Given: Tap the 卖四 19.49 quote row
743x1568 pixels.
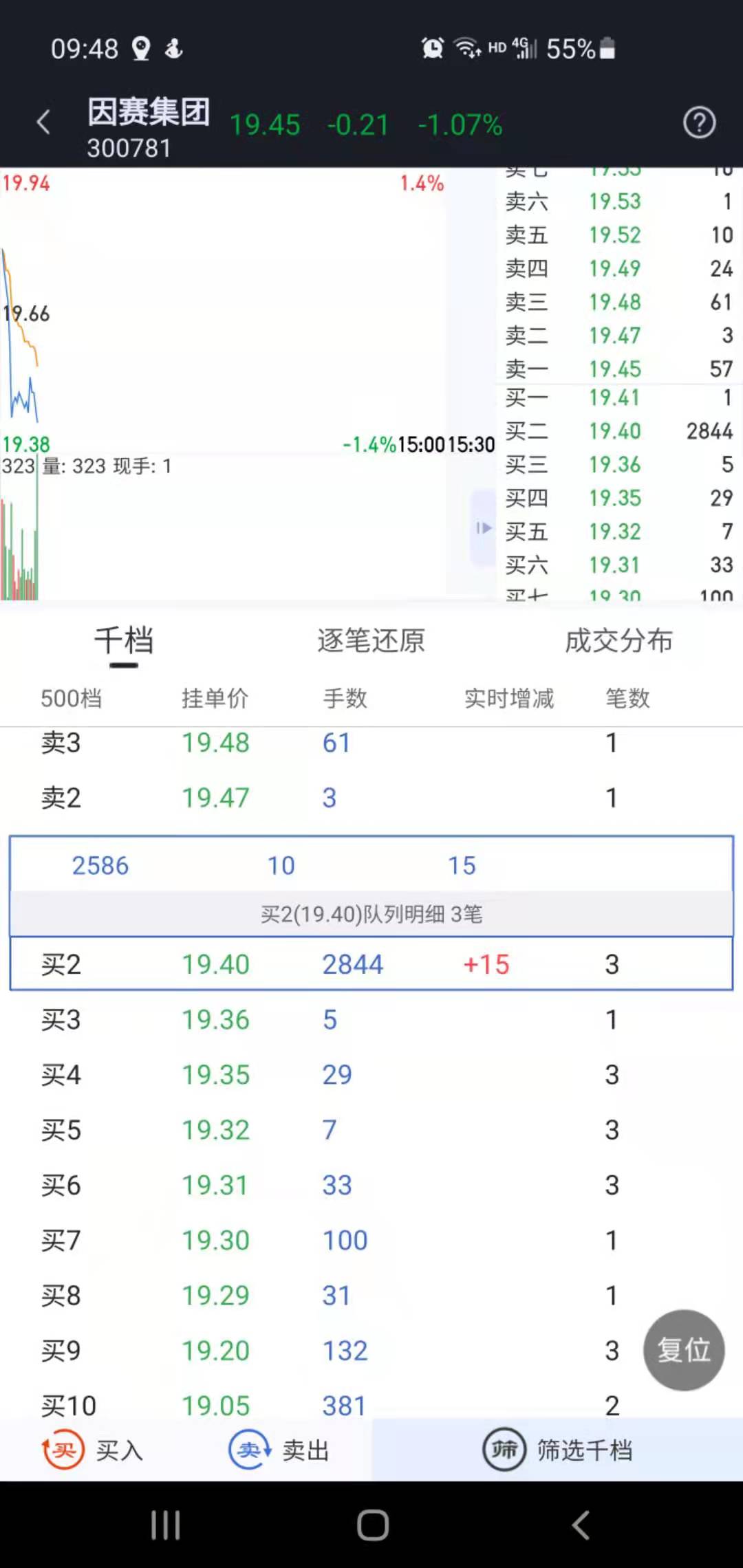Looking at the screenshot, I should click(x=619, y=268).
